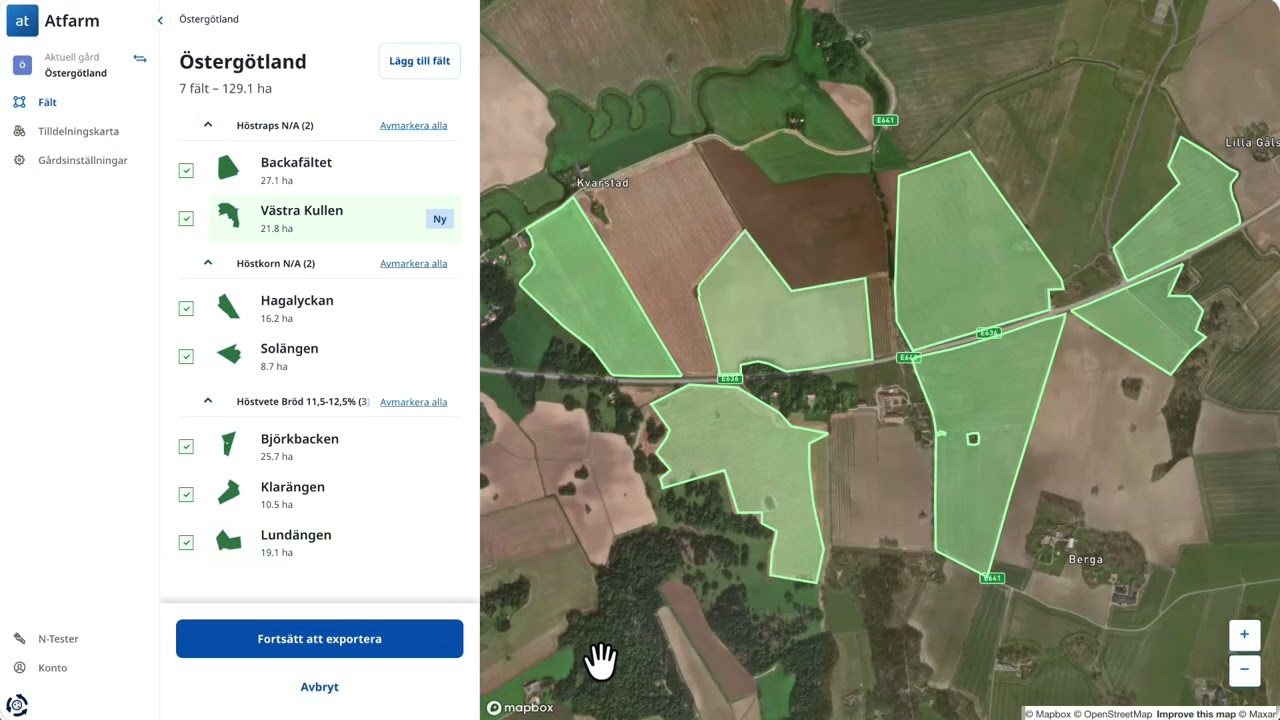
Task: Click the Lundängen field shape icon
Action: [x=229, y=541]
